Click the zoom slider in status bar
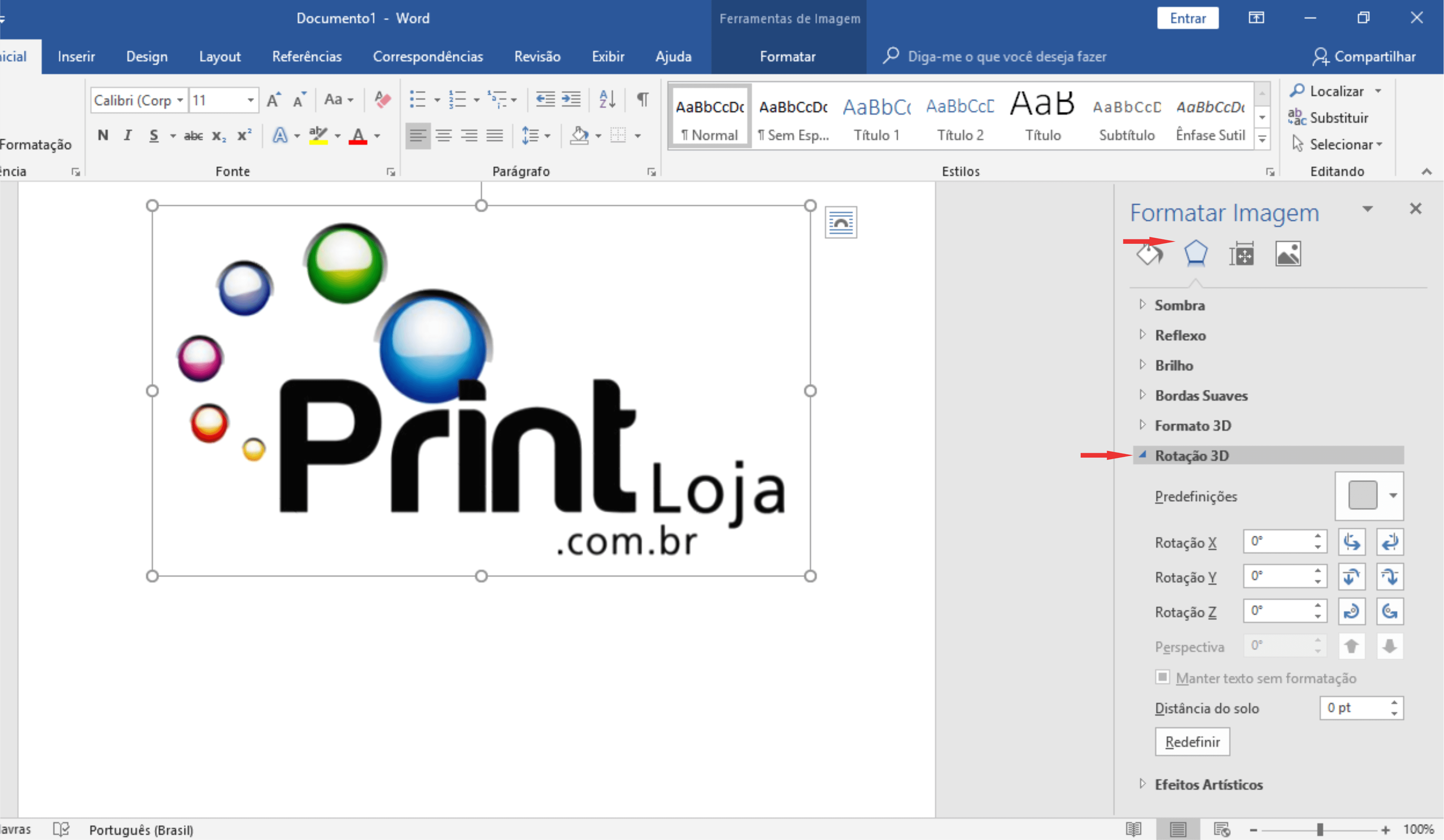The height and width of the screenshot is (840, 1444). tap(1320, 830)
